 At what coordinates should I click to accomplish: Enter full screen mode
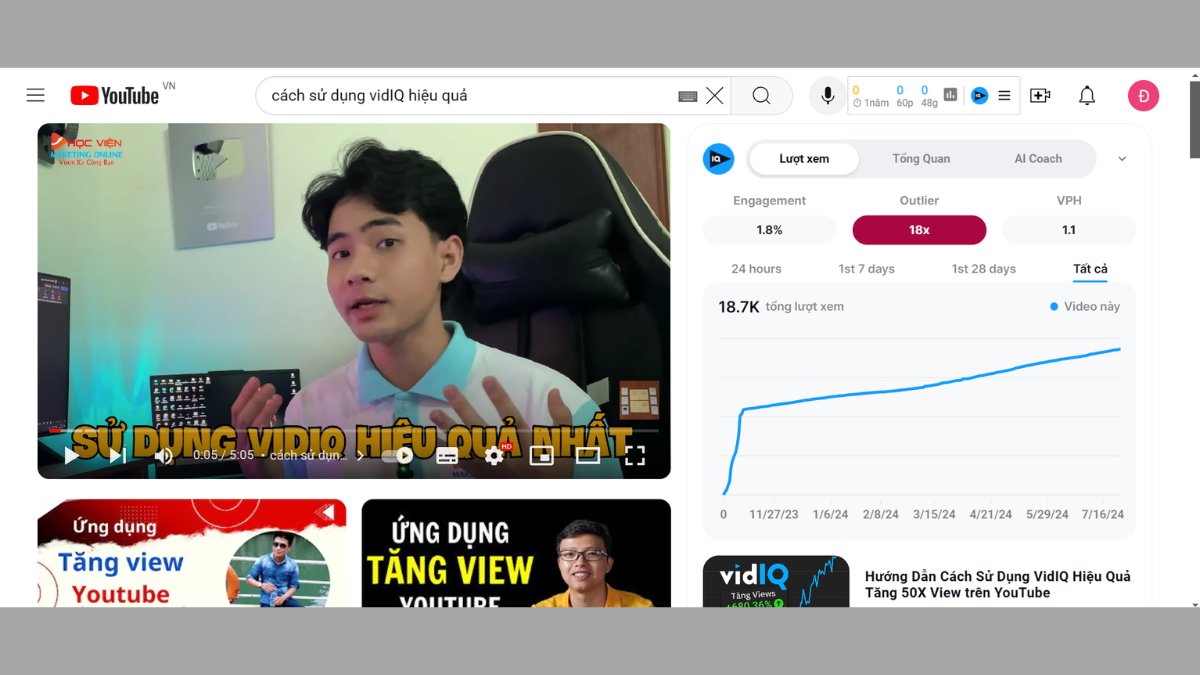[635, 456]
